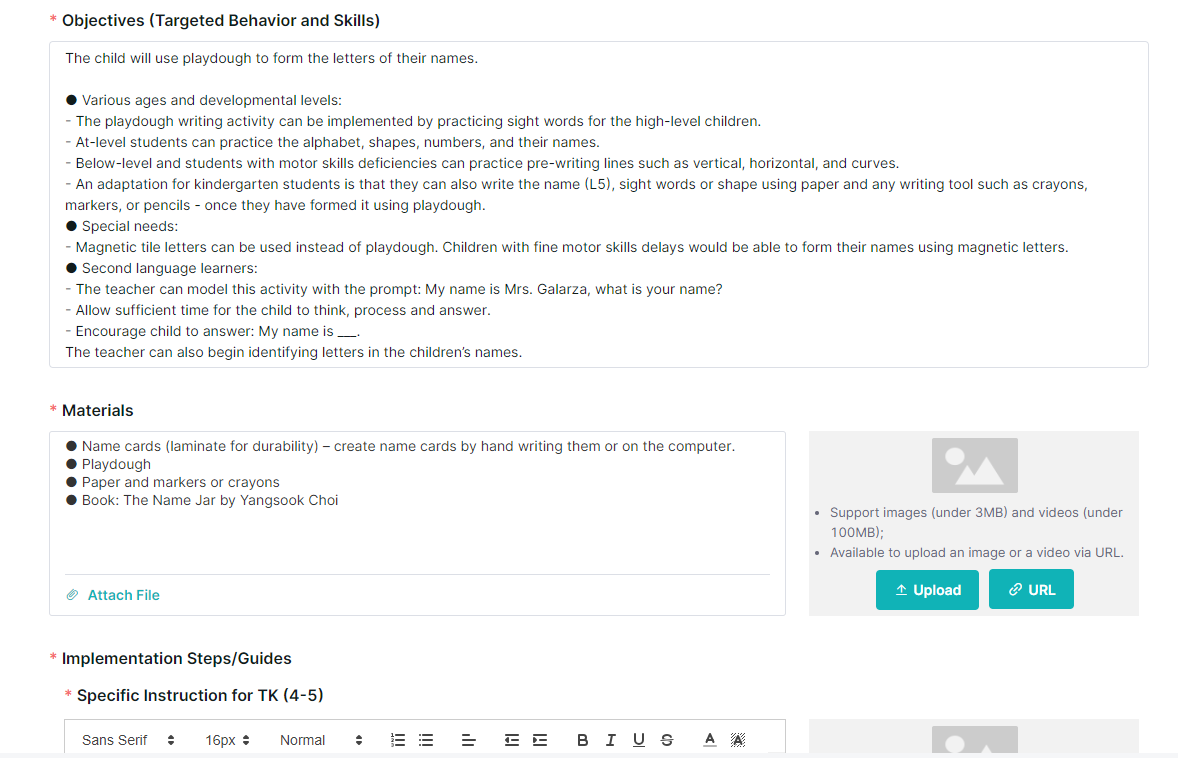1178x758 pixels.
Task: Open the text background highlight picker
Action: coord(739,740)
